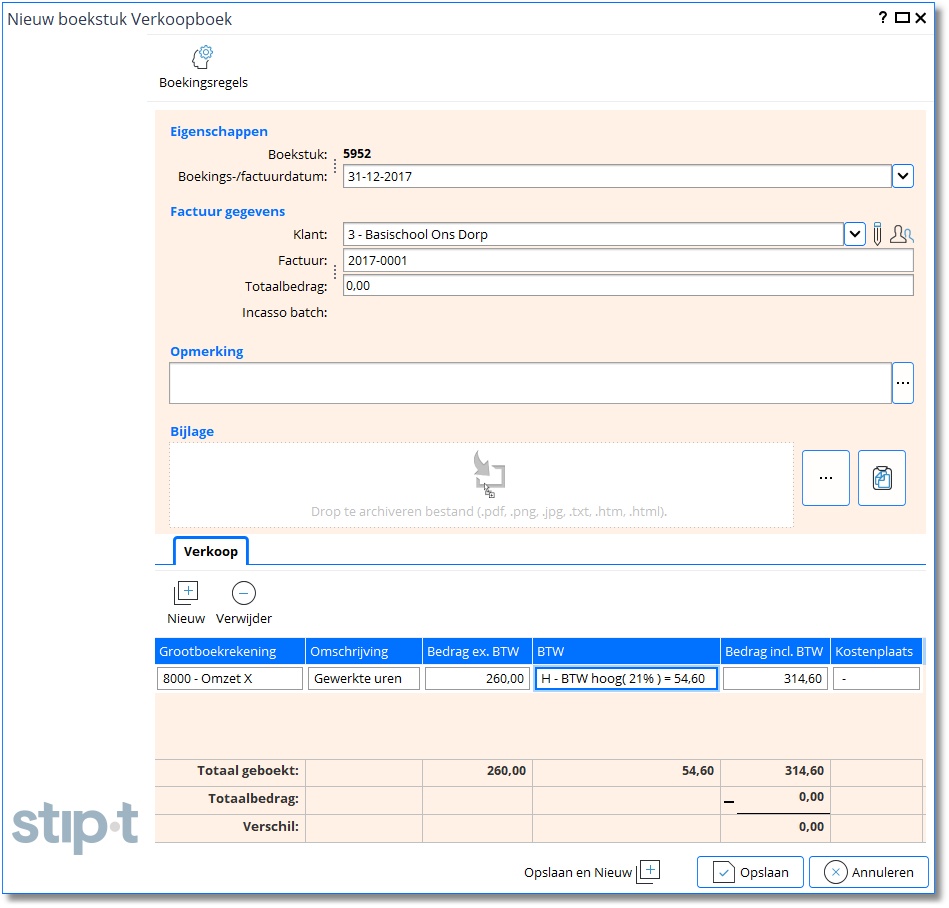Open the Klant dropdown list
Screen dimensions: 949x908
coord(855,235)
